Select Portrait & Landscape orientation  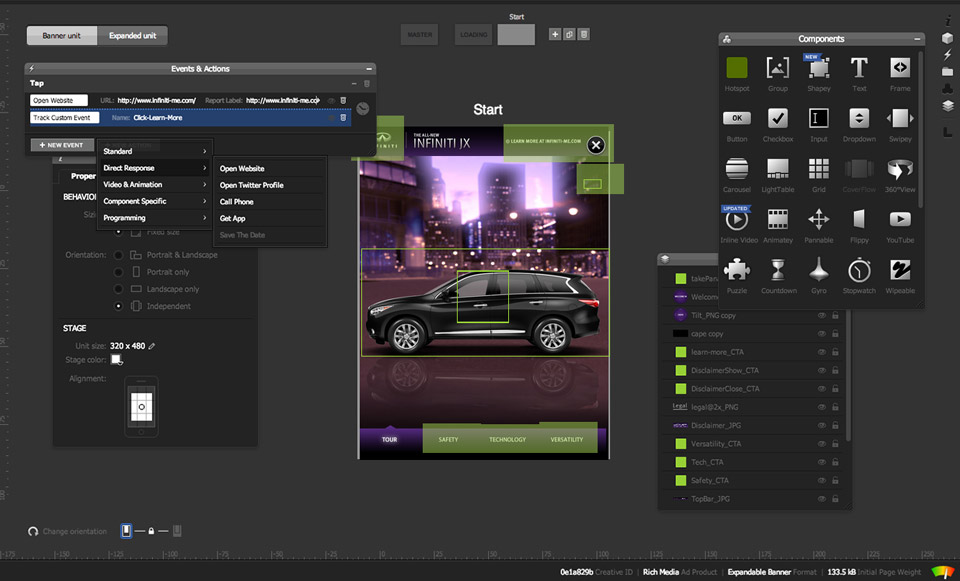(x=118, y=255)
